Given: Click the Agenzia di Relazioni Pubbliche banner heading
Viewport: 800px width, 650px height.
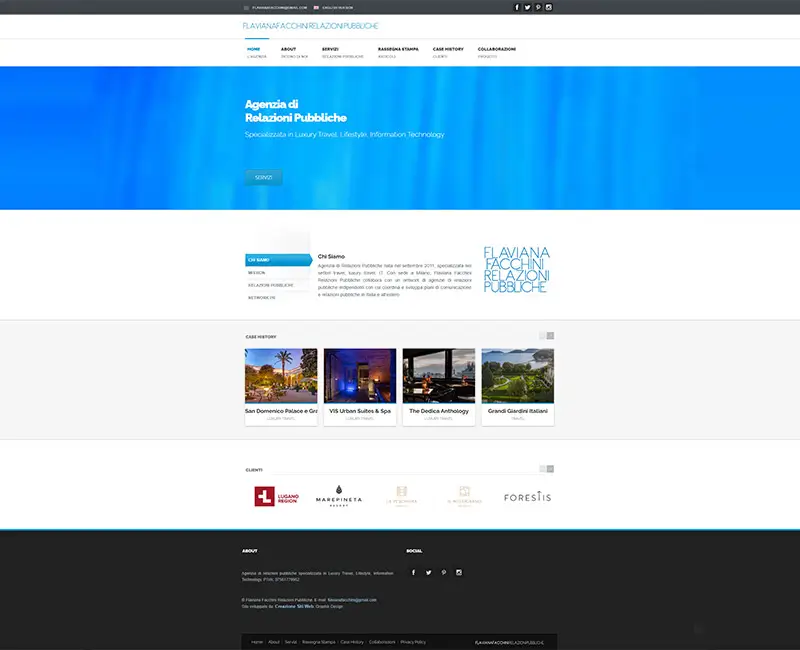Looking at the screenshot, I should [295, 111].
